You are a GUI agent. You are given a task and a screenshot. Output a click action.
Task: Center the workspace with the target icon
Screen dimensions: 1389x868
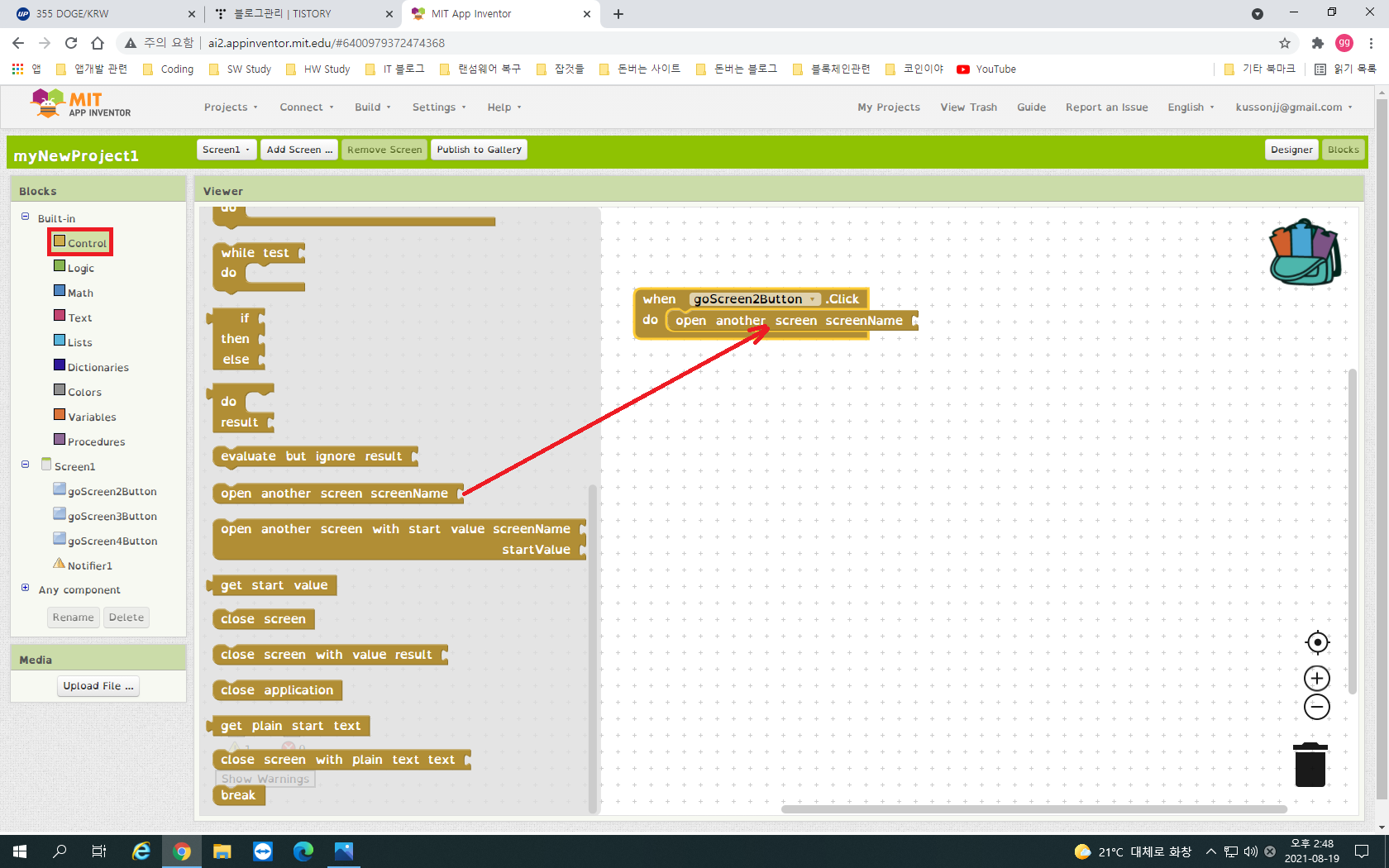(1317, 642)
